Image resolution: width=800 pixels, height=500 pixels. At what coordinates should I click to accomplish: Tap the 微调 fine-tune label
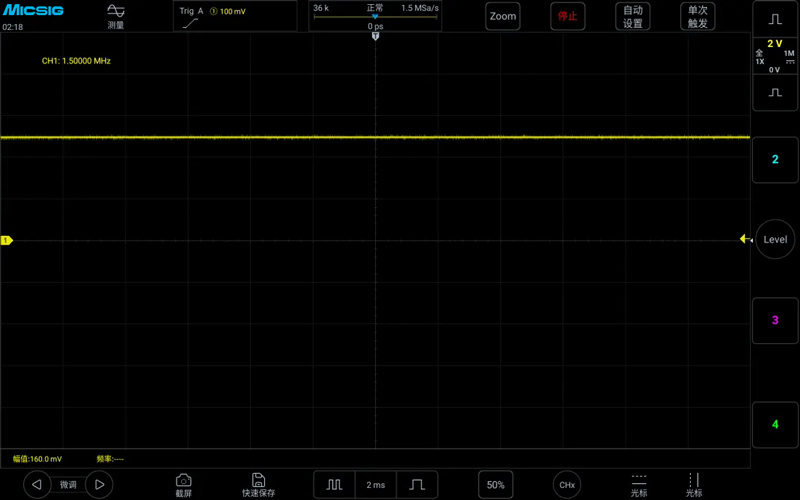click(68, 485)
